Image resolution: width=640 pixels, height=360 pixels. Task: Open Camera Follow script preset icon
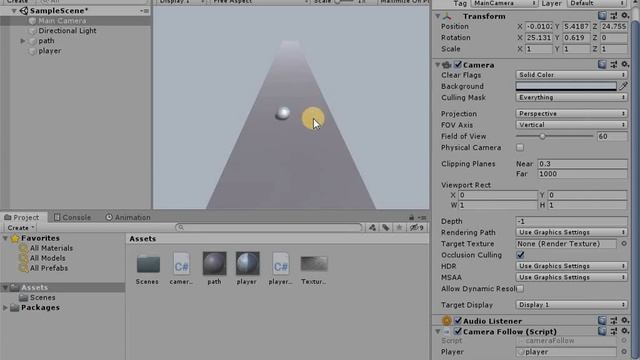click(x=613, y=331)
